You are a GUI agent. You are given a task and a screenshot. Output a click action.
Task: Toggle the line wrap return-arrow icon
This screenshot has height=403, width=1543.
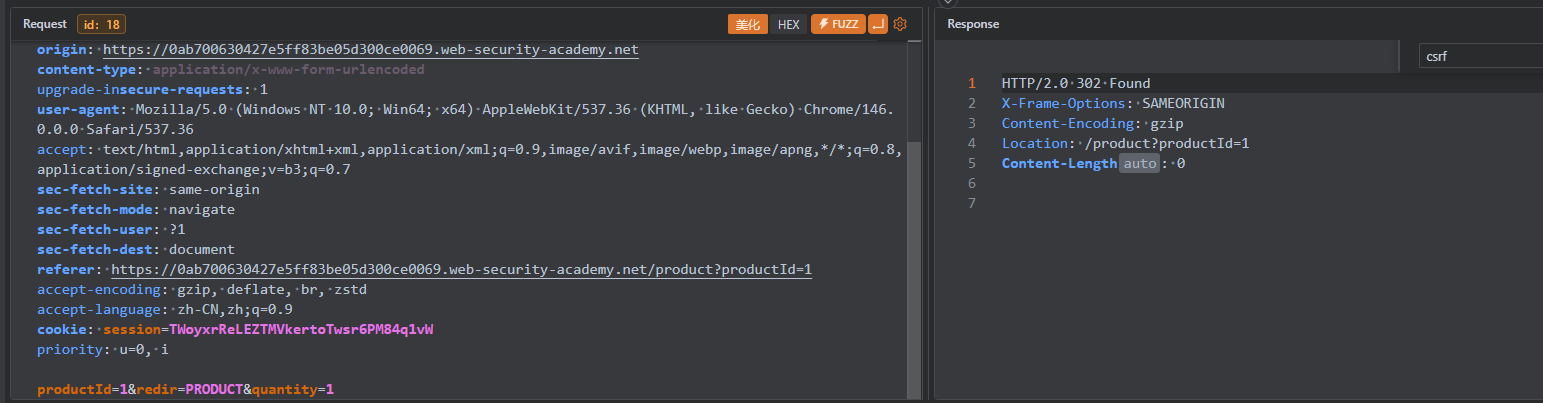coord(878,24)
